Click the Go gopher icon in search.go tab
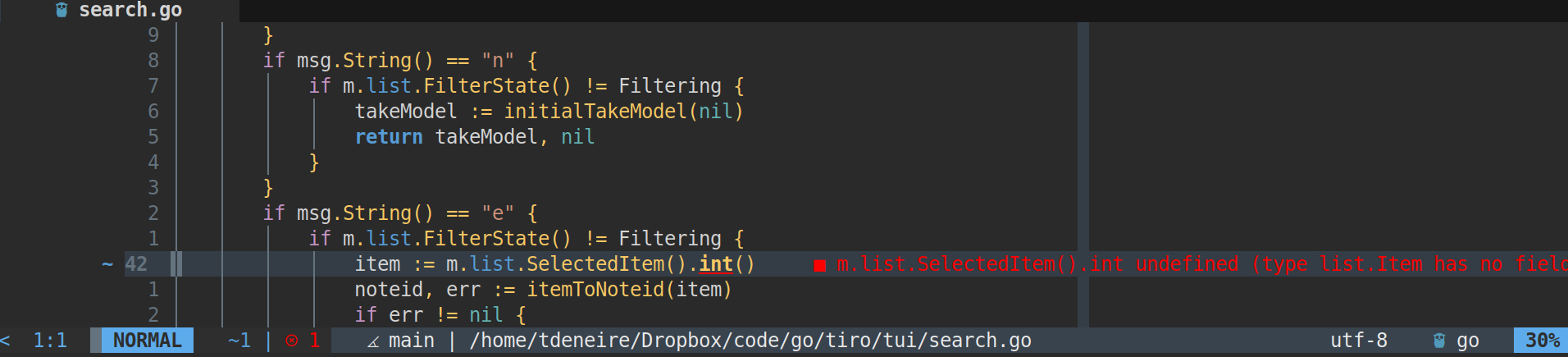This screenshot has width=1568, height=357. pos(62,10)
